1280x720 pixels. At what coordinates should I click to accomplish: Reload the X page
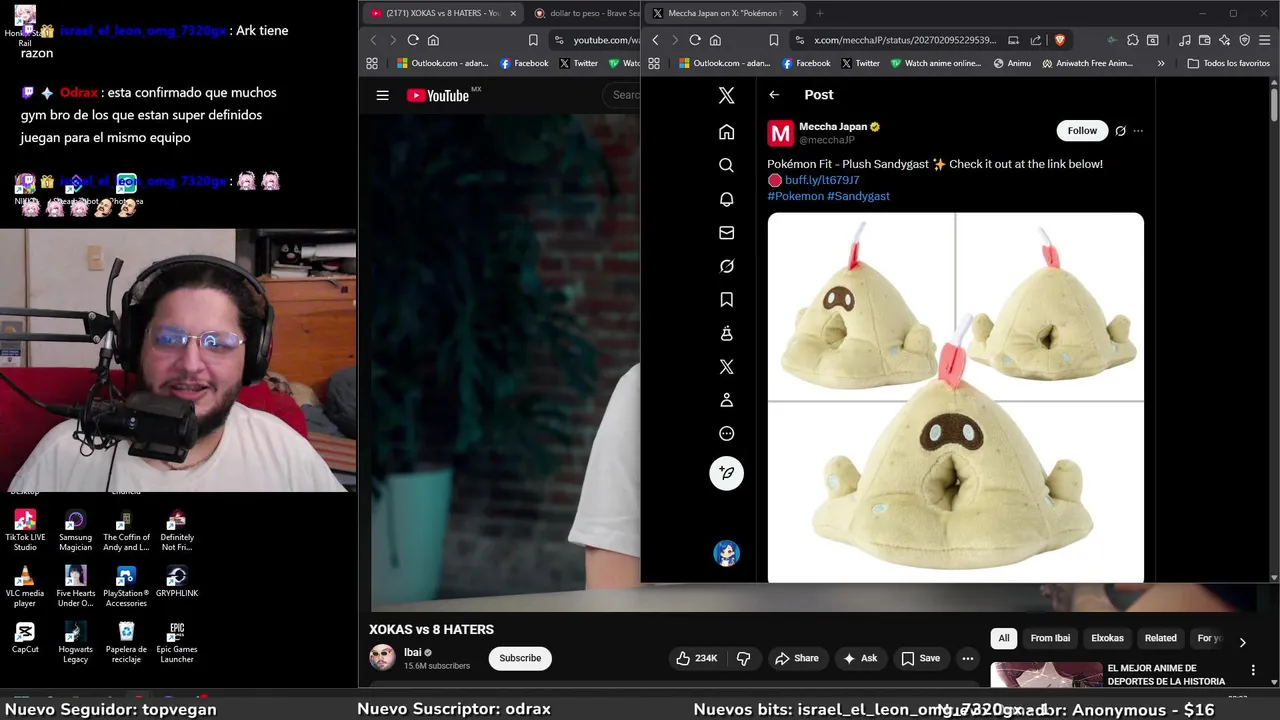click(x=695, y=40)
